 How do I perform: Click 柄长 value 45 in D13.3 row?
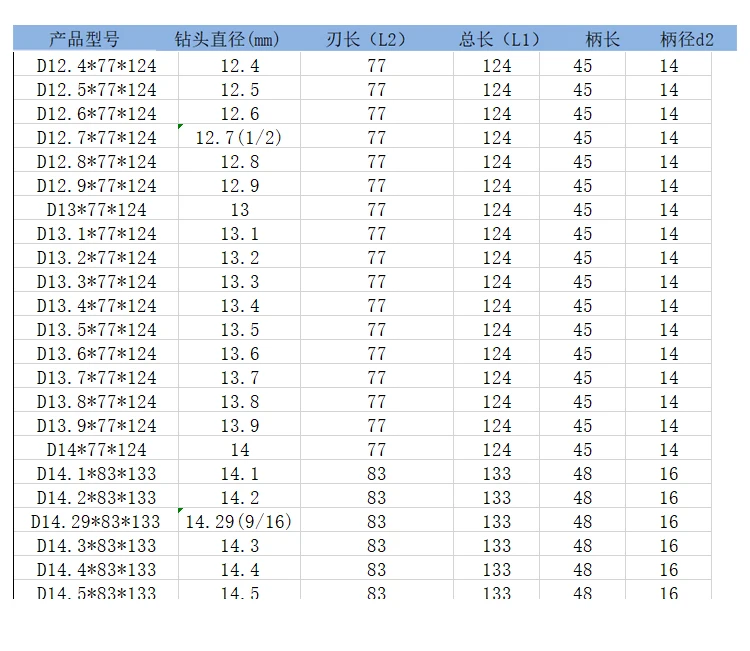click(583, 282)
